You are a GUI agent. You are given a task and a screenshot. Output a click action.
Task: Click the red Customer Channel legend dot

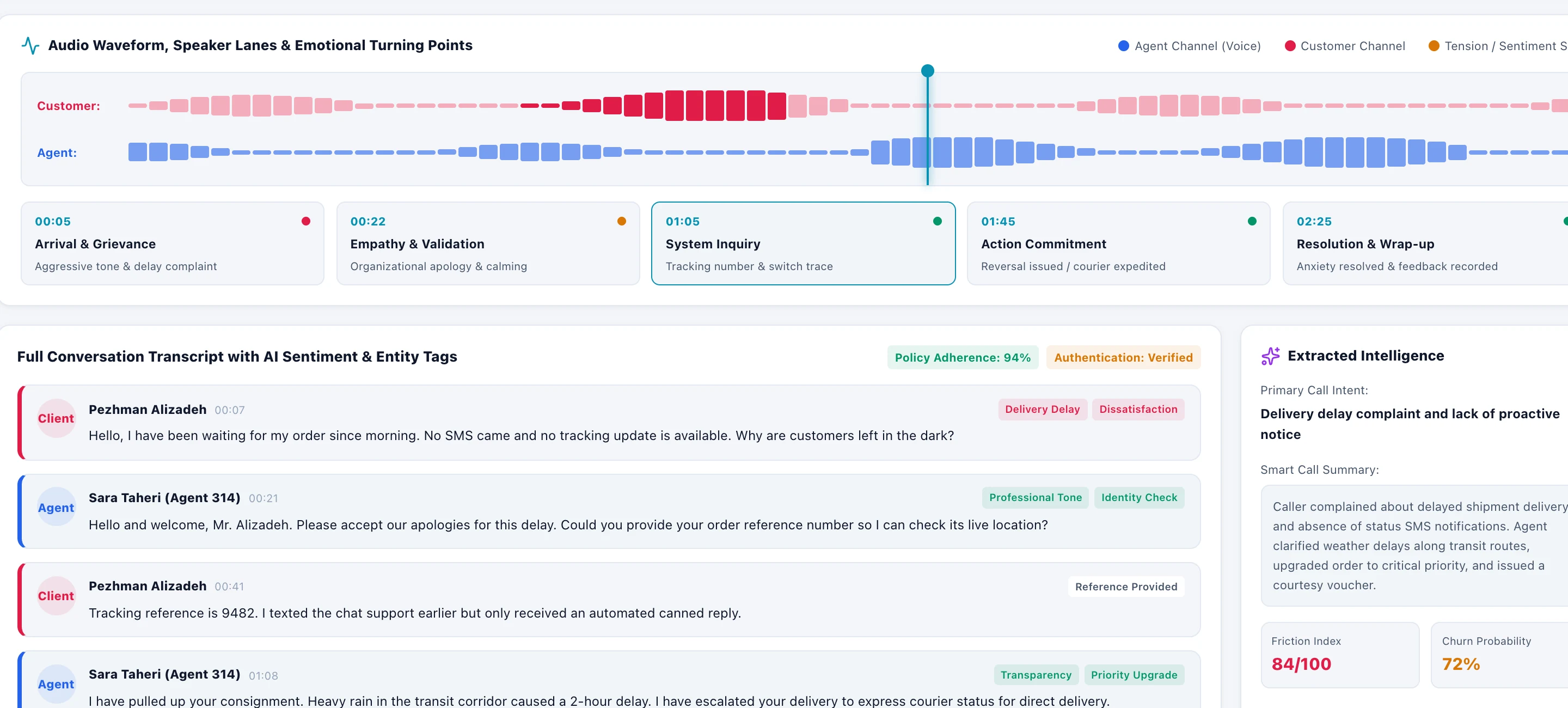pyautogui.click(x=1290, y=46)
